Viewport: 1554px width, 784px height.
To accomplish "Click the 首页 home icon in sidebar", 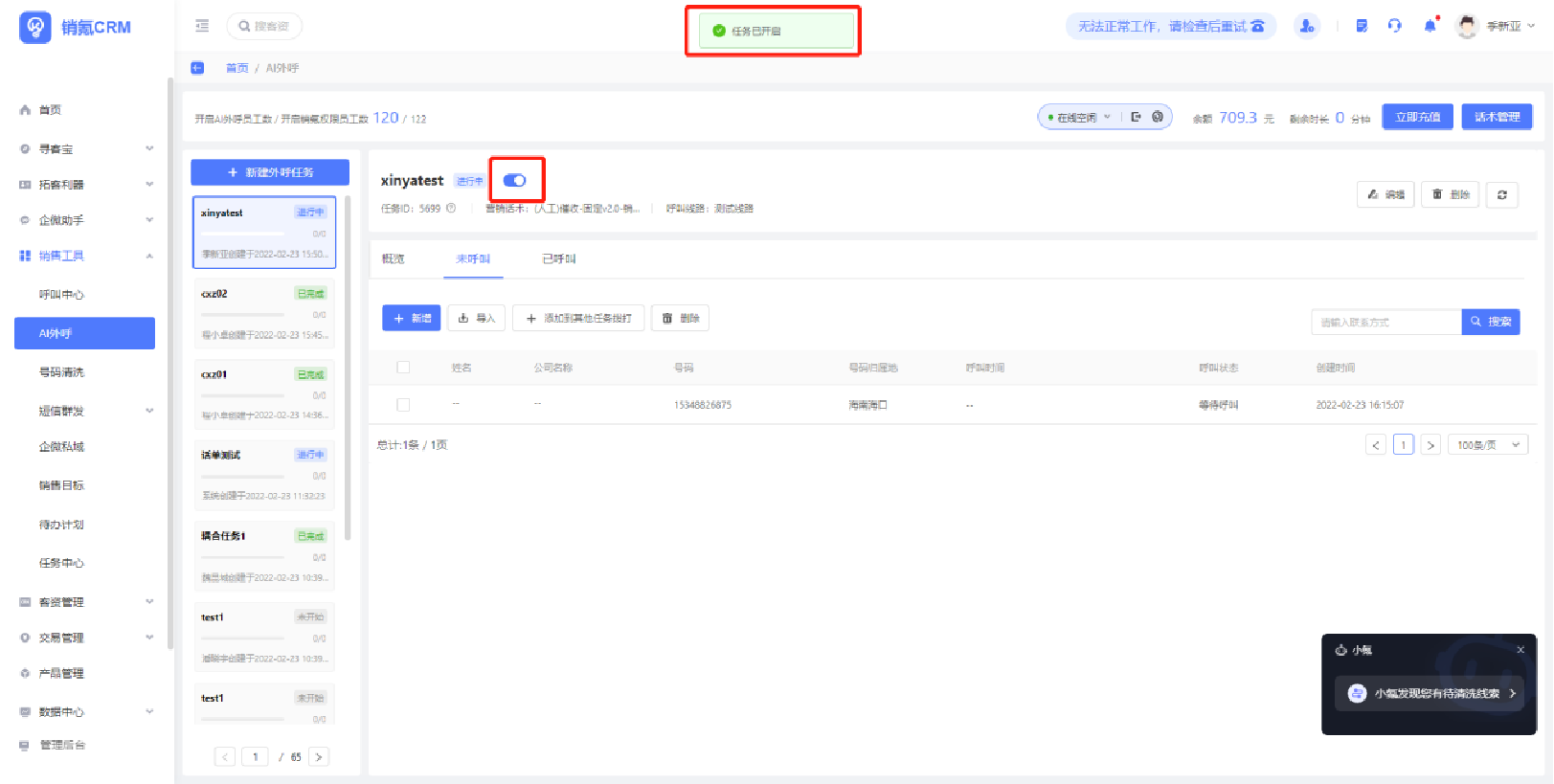I will pos(26,110).
